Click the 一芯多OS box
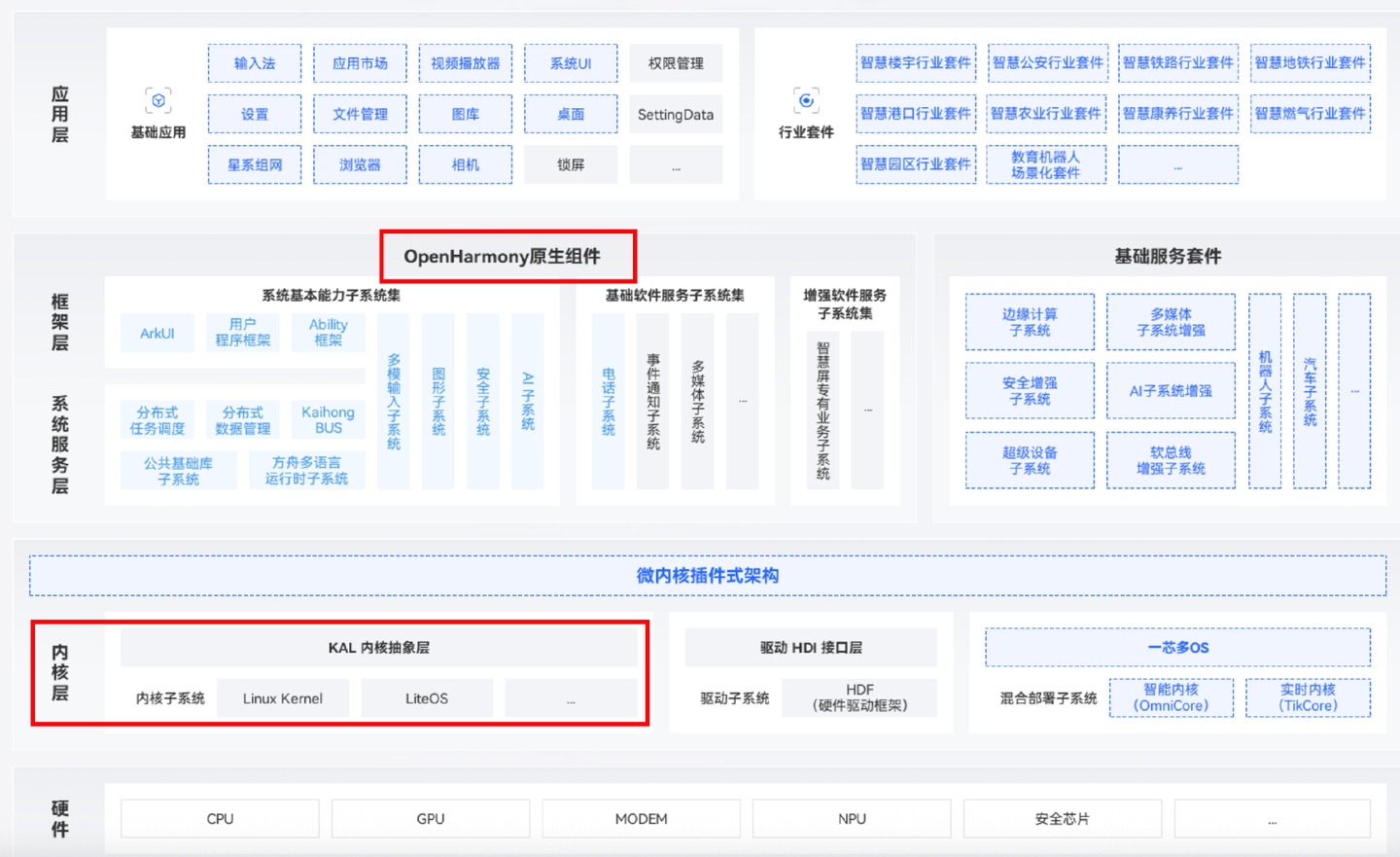The width and height of the screenshot is (1400, 857). (x=1178, y=648)
